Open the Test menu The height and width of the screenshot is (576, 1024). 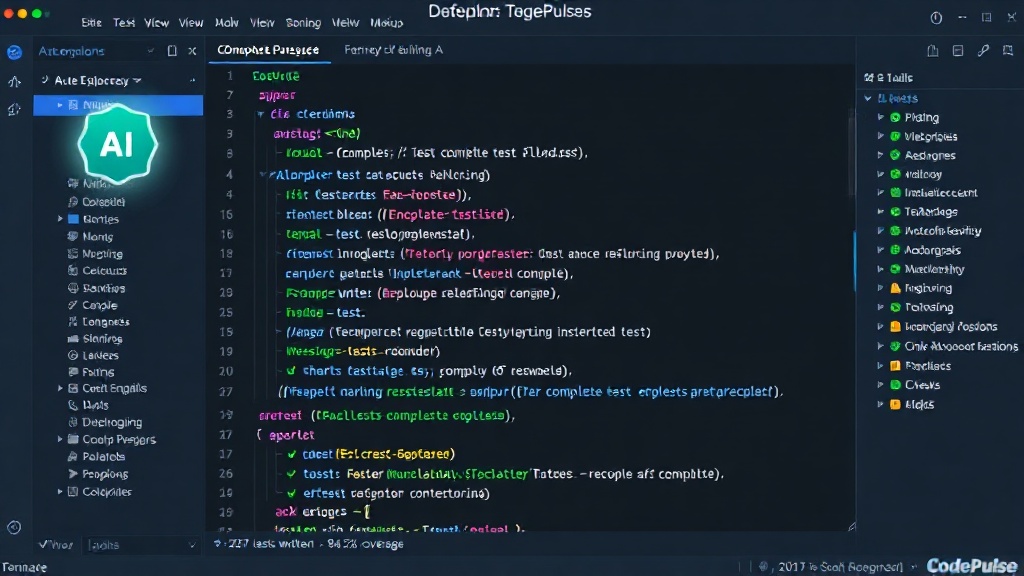click(x=123, y=23)
